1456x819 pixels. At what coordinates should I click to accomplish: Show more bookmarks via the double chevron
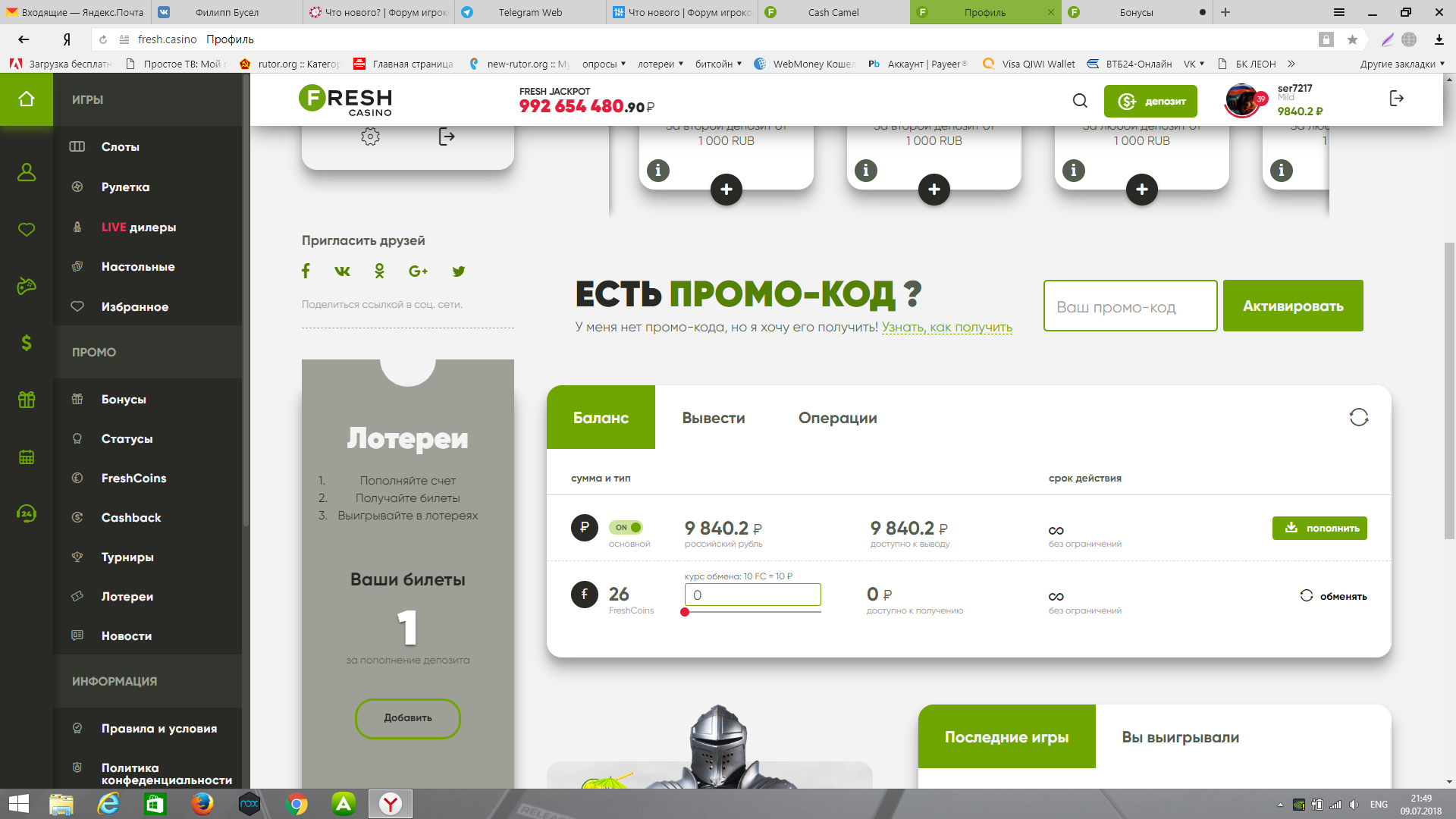1291,64
